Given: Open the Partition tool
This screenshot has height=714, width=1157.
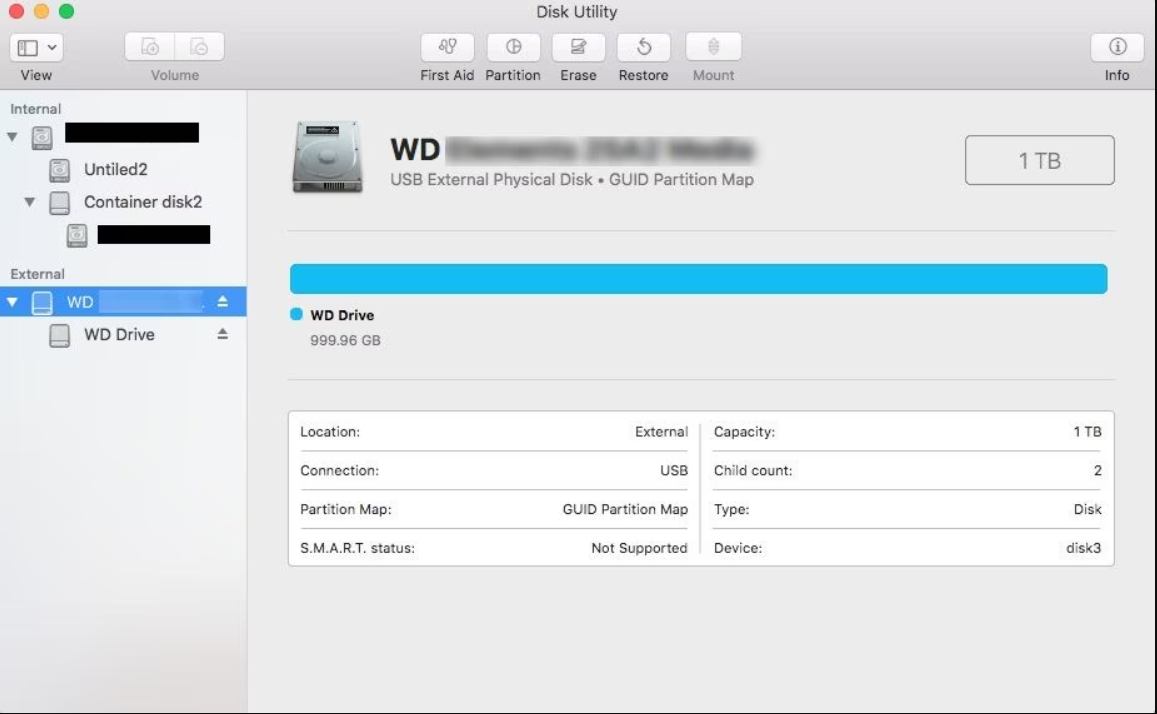Looking at the screenshot, I should coord(514,47).
